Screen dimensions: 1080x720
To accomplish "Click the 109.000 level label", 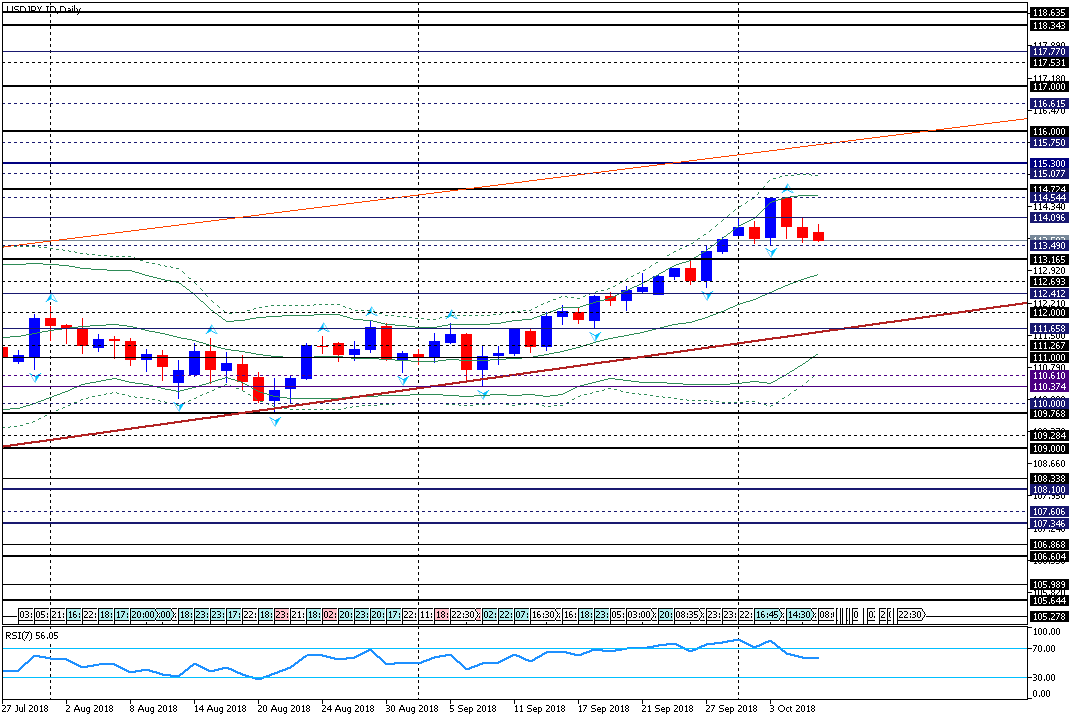I will coord(1049,449).
